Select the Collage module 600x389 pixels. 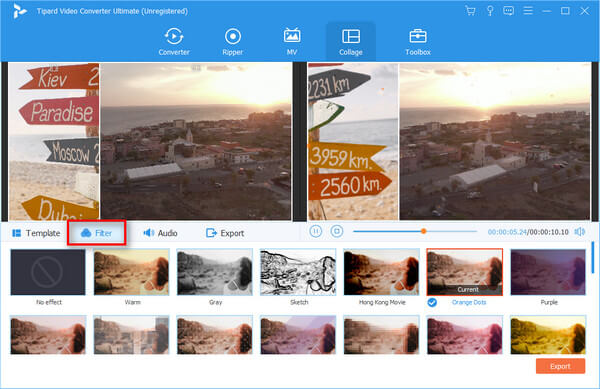click(351, 41)
